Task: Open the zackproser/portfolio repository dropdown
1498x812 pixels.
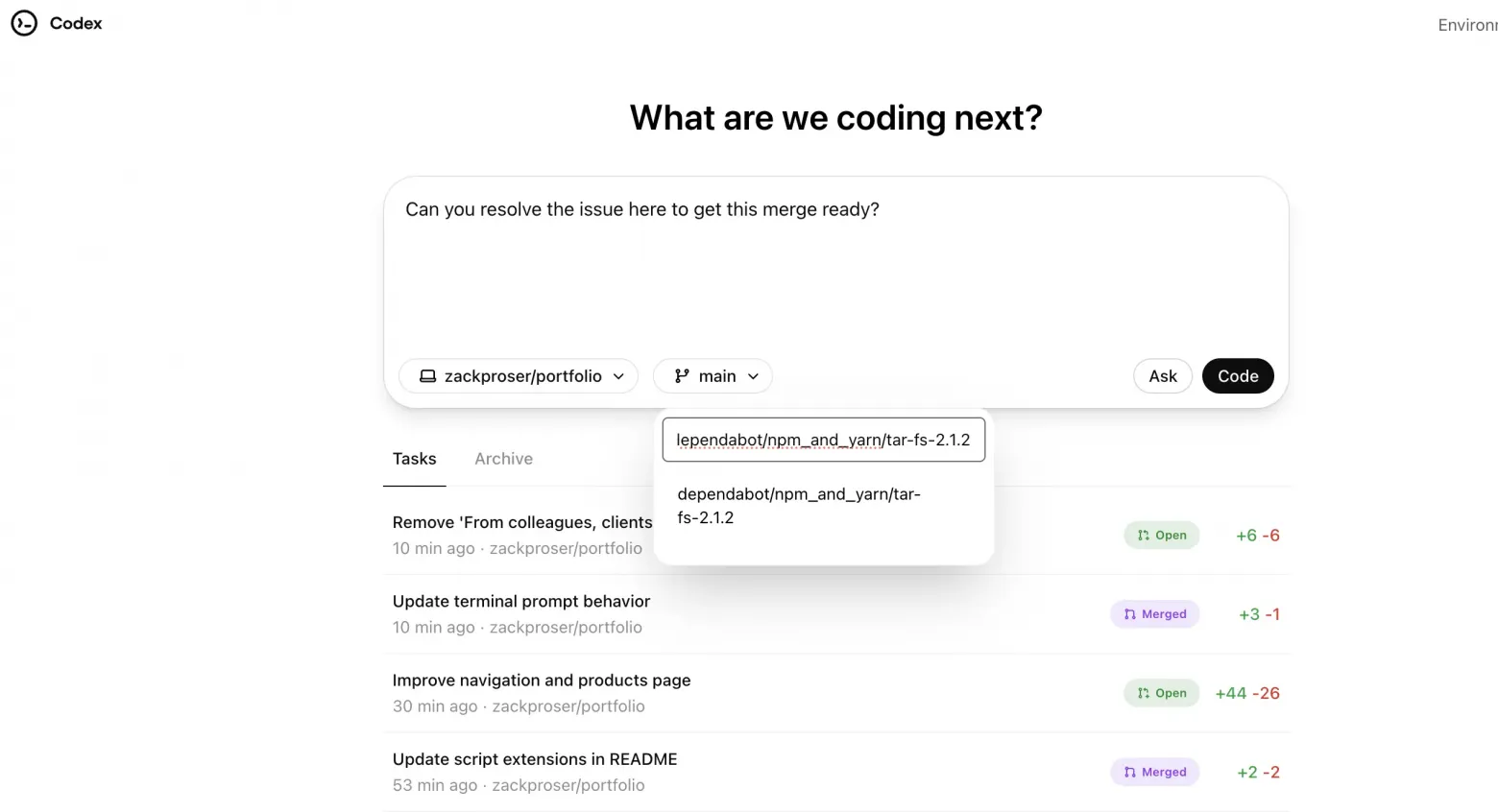Action: pos(518,375)
